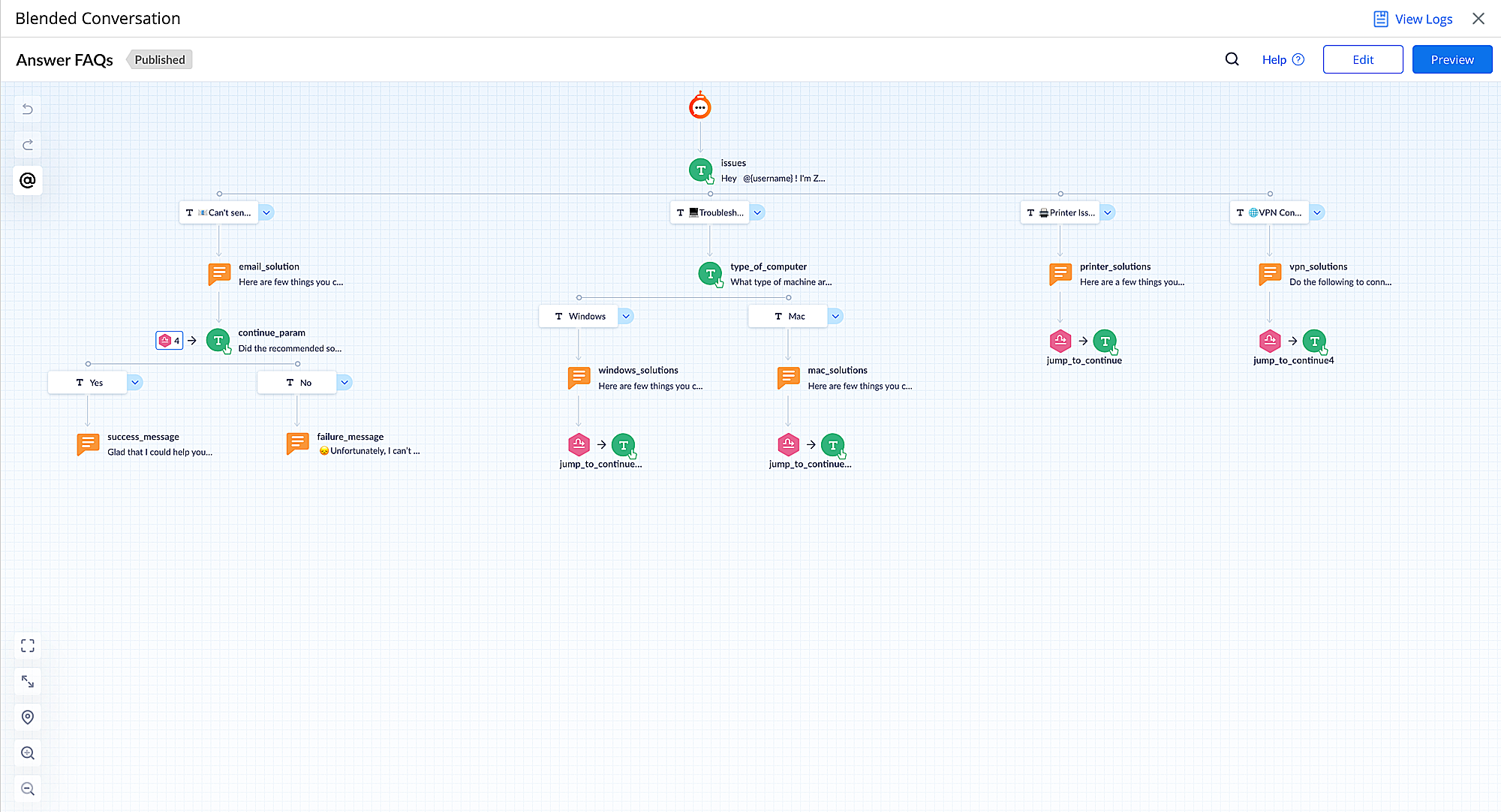
Task: Click the location pin icon
Action: click(x=28, y=717)
